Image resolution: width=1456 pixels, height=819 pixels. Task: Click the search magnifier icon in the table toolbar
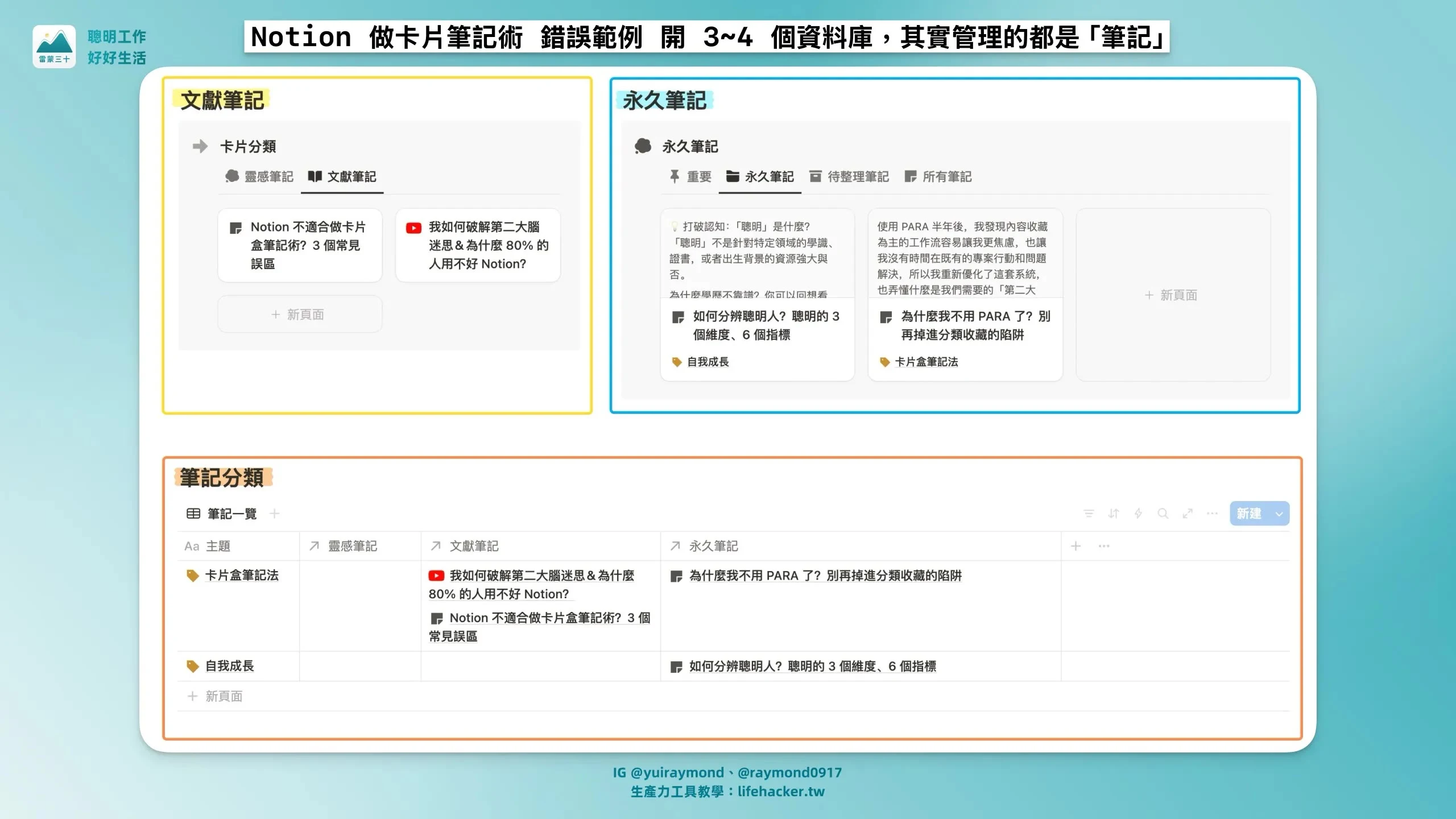1163,514
